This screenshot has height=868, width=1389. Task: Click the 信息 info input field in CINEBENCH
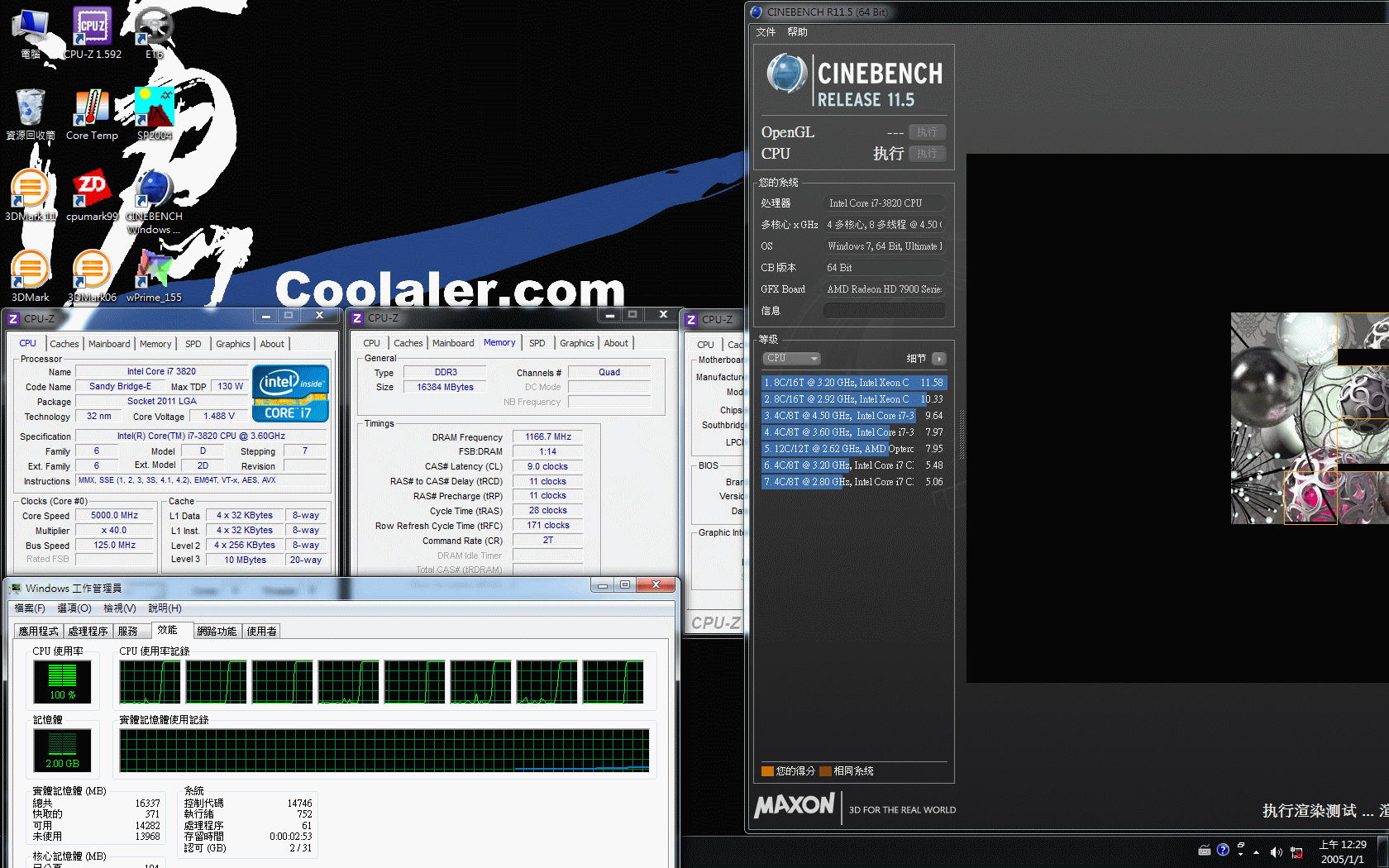(884, 310)
